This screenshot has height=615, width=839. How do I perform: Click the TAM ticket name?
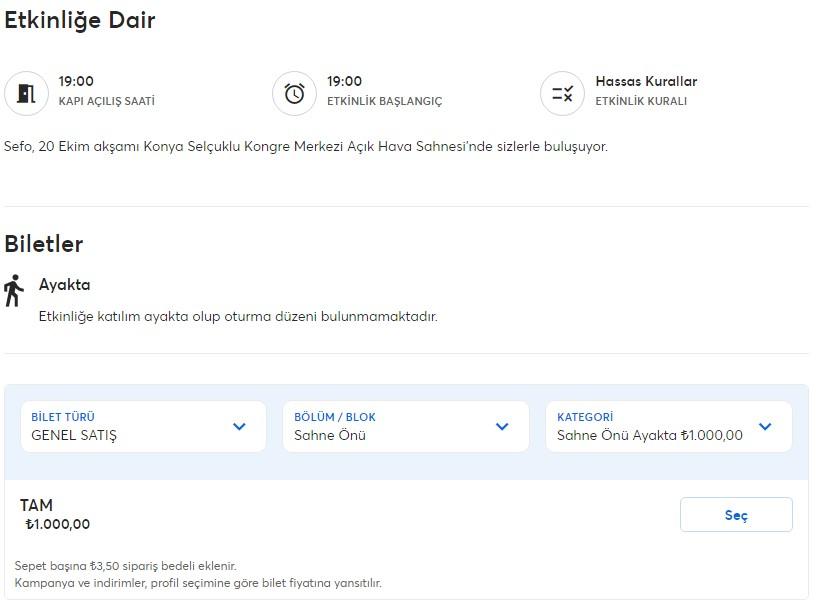36,505
